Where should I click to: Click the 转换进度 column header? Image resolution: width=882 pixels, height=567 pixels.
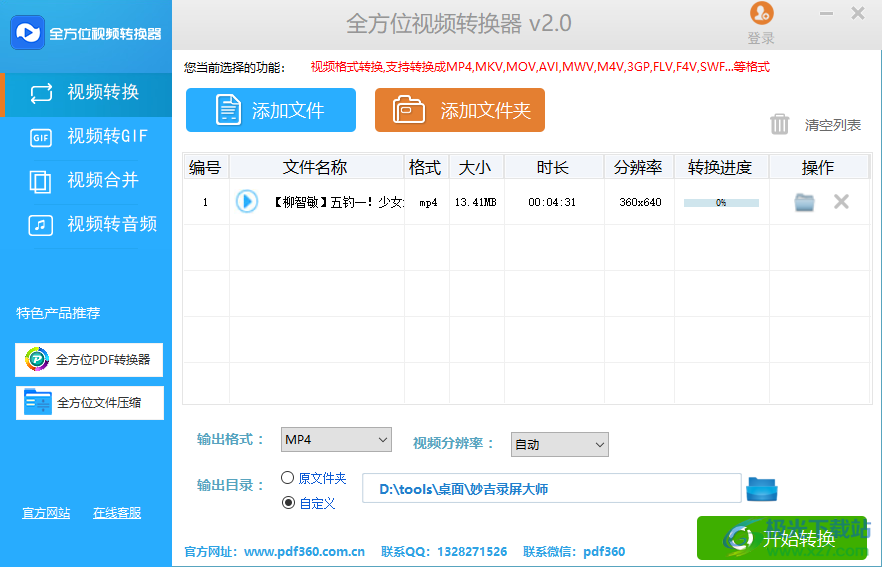[721, 167]
